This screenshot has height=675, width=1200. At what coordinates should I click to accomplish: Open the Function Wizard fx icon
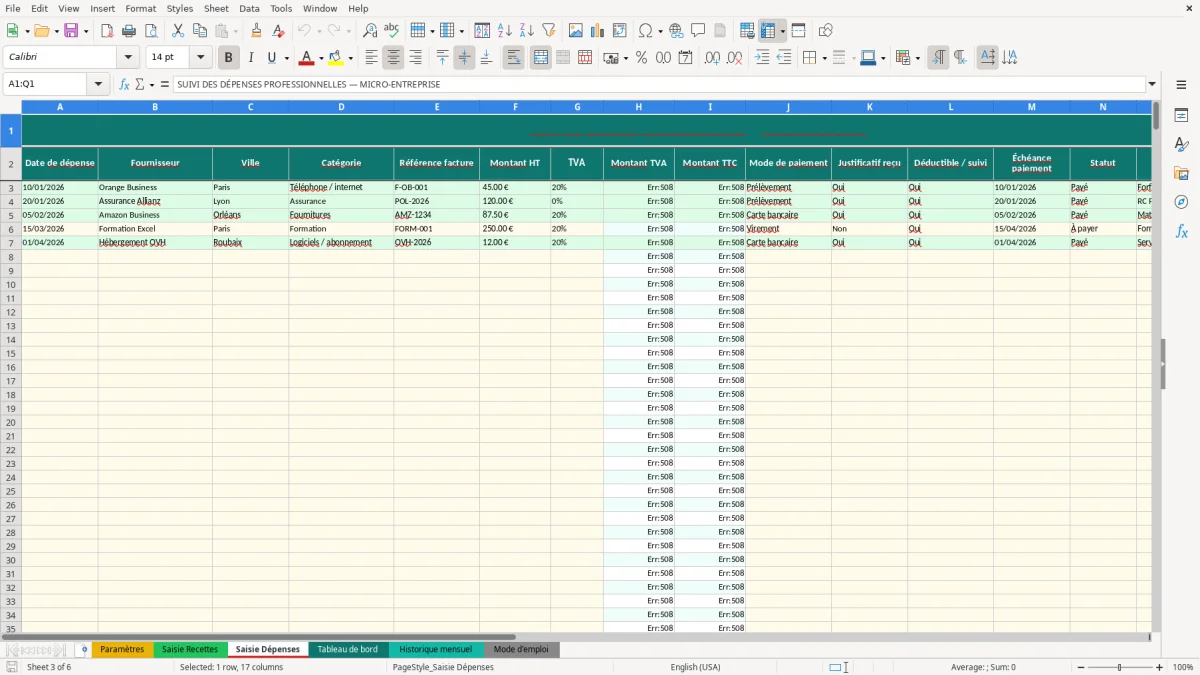tap(124, 84)
